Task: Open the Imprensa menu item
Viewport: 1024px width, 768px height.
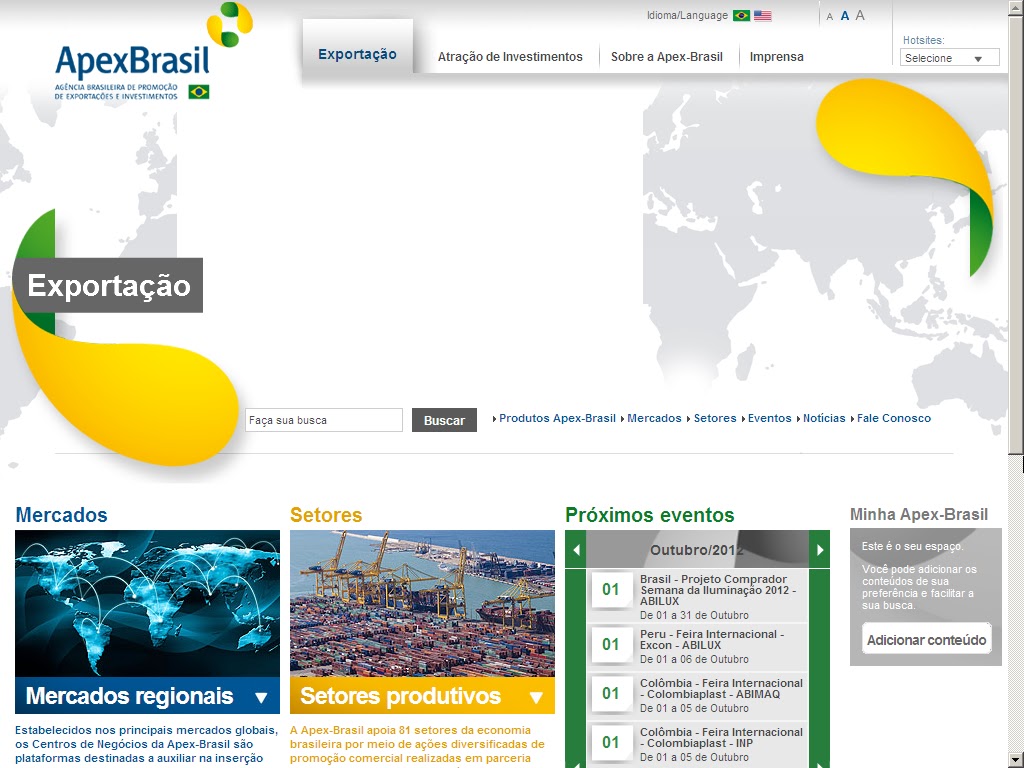Action: point(776,57)
